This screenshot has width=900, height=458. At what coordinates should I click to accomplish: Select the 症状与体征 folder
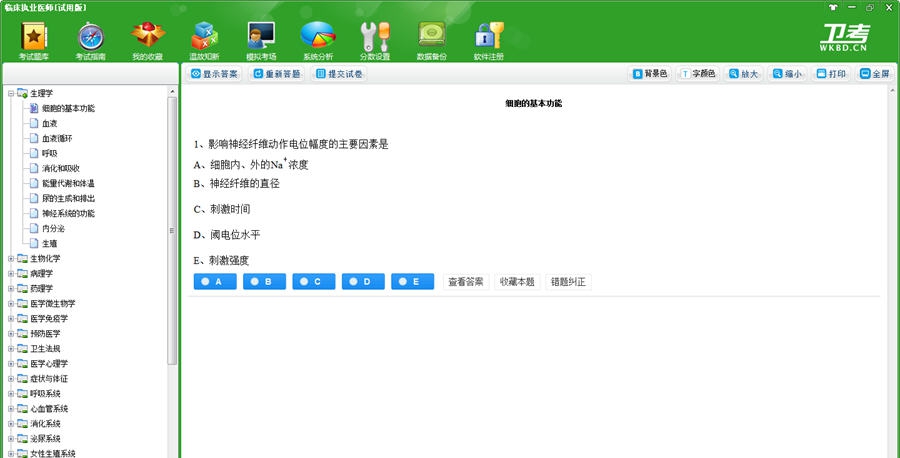(x=49, y=379)
